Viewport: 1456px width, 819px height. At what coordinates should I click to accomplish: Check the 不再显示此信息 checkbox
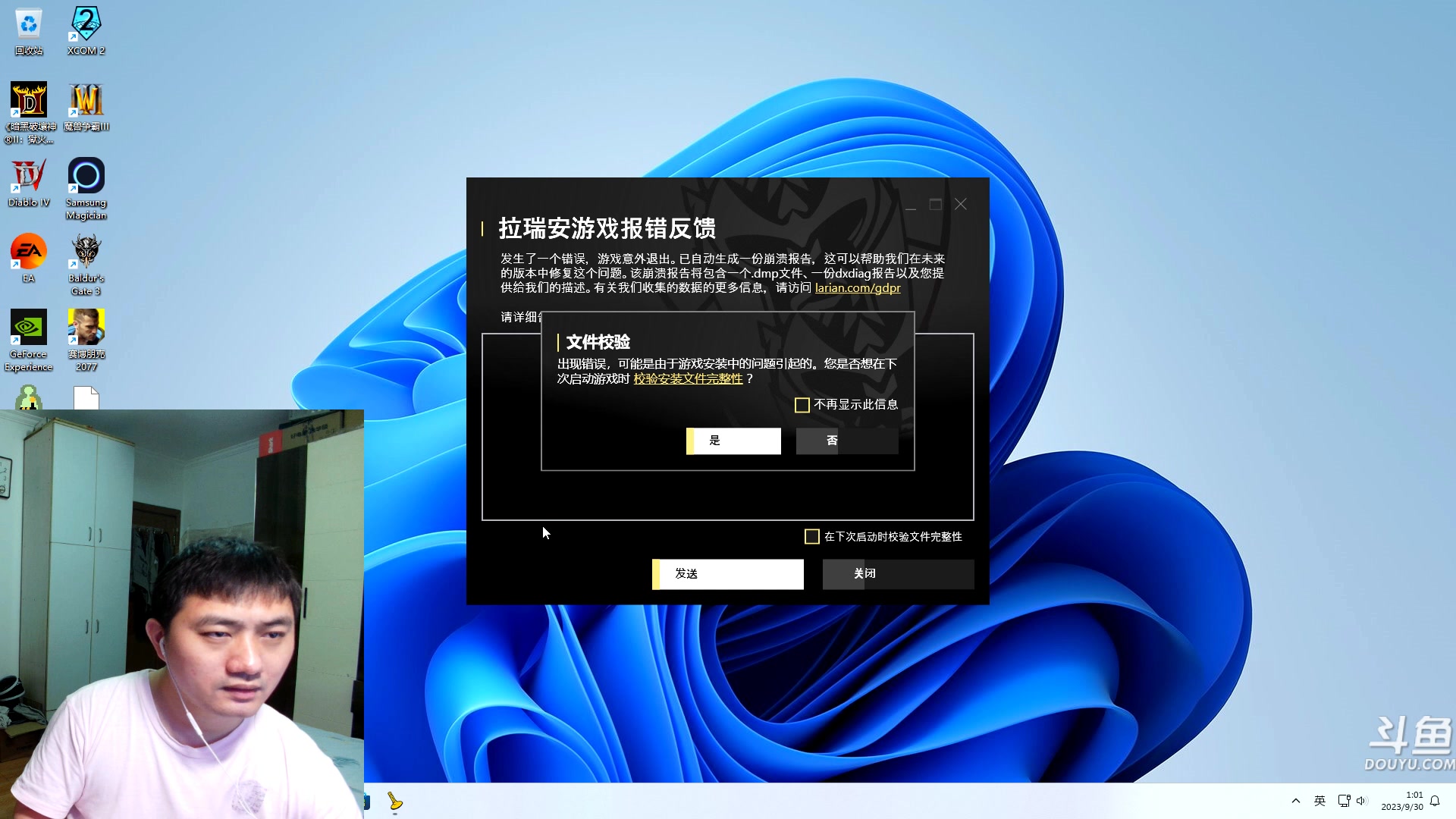(x=802, y=405)
